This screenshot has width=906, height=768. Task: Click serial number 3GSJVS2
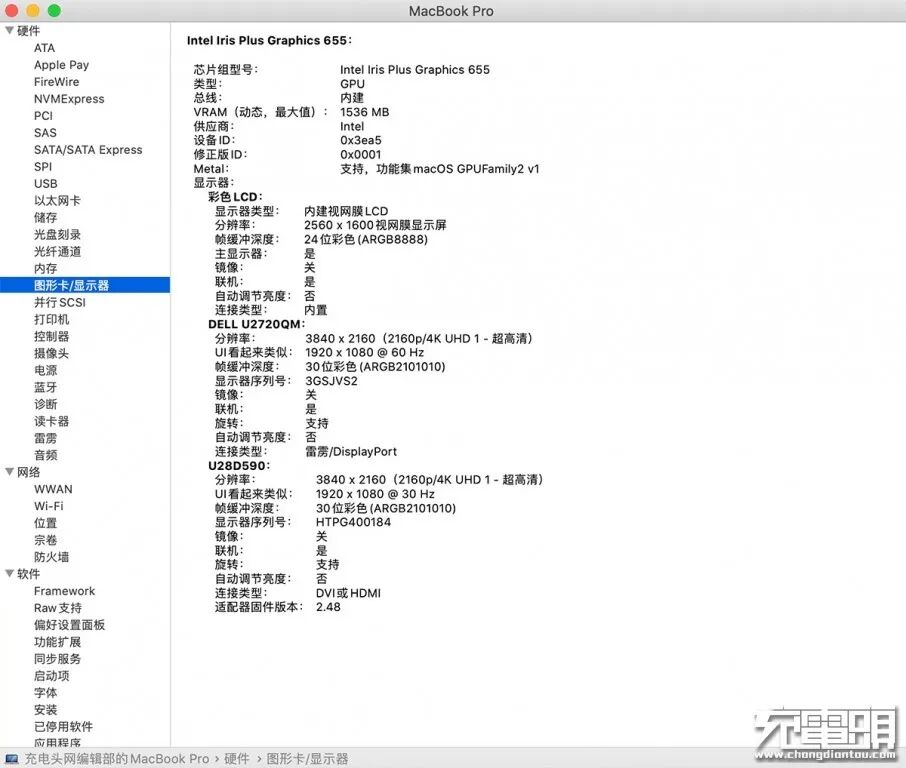click(331, 381)
